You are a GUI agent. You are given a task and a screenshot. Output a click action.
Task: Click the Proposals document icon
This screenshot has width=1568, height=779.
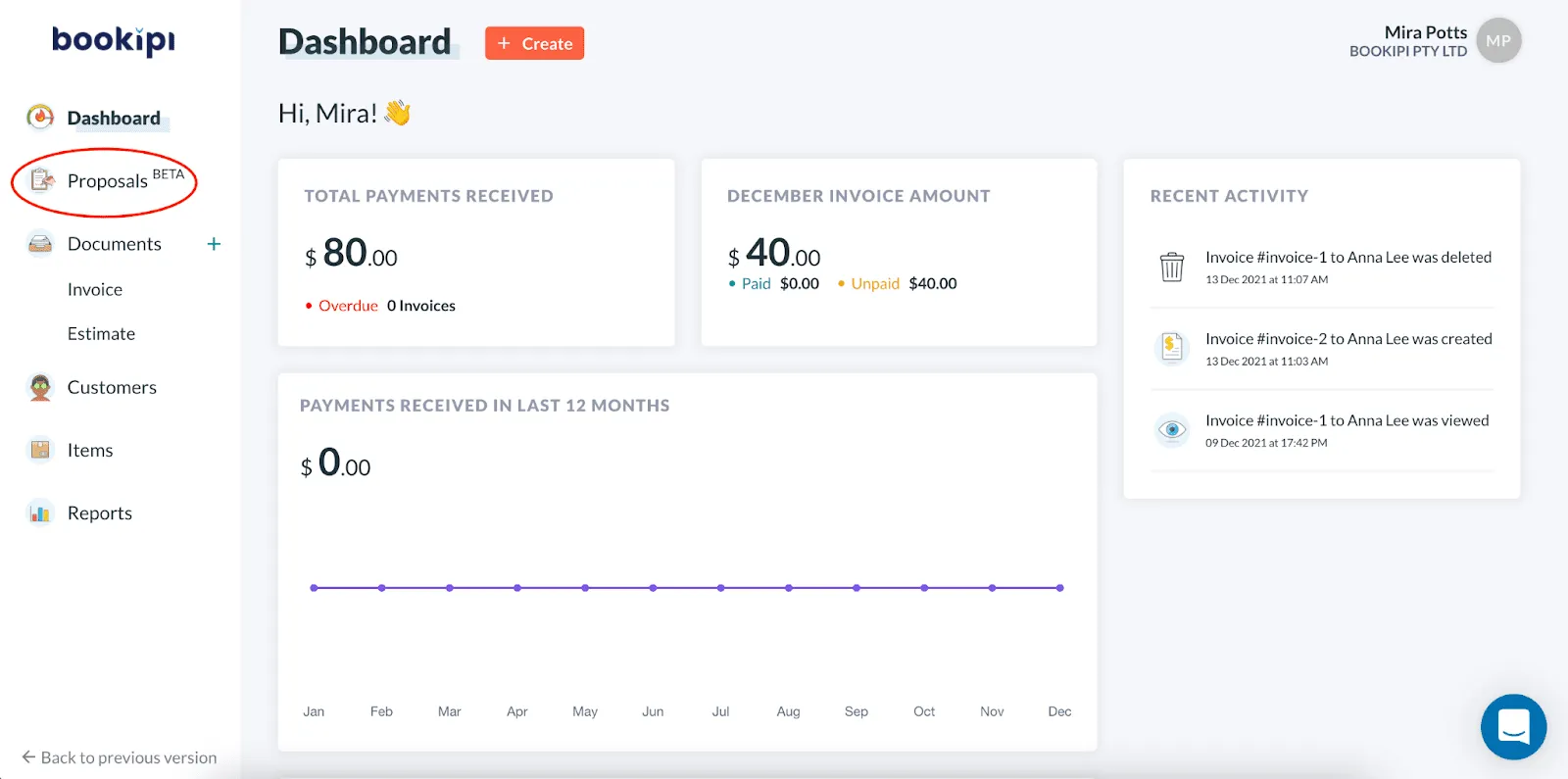(41, 180)
